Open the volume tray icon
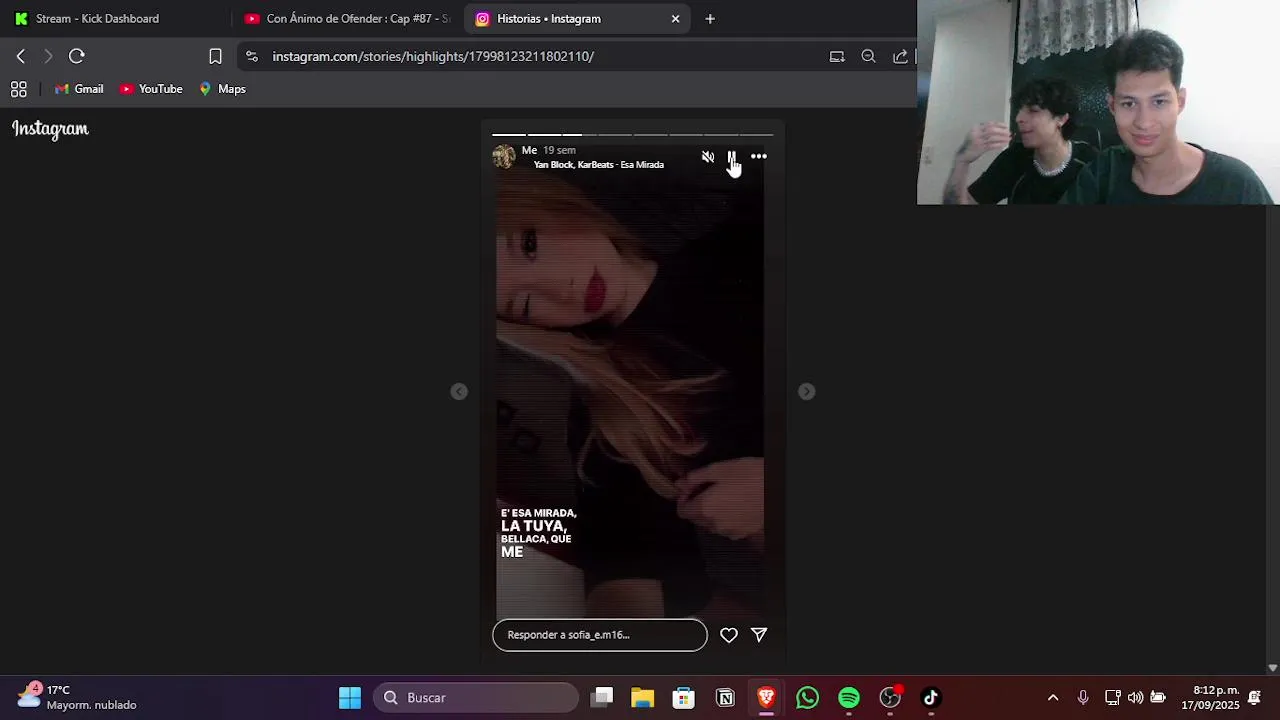This screenshot has height=720, width=1280. click(x=1135, y=698)
